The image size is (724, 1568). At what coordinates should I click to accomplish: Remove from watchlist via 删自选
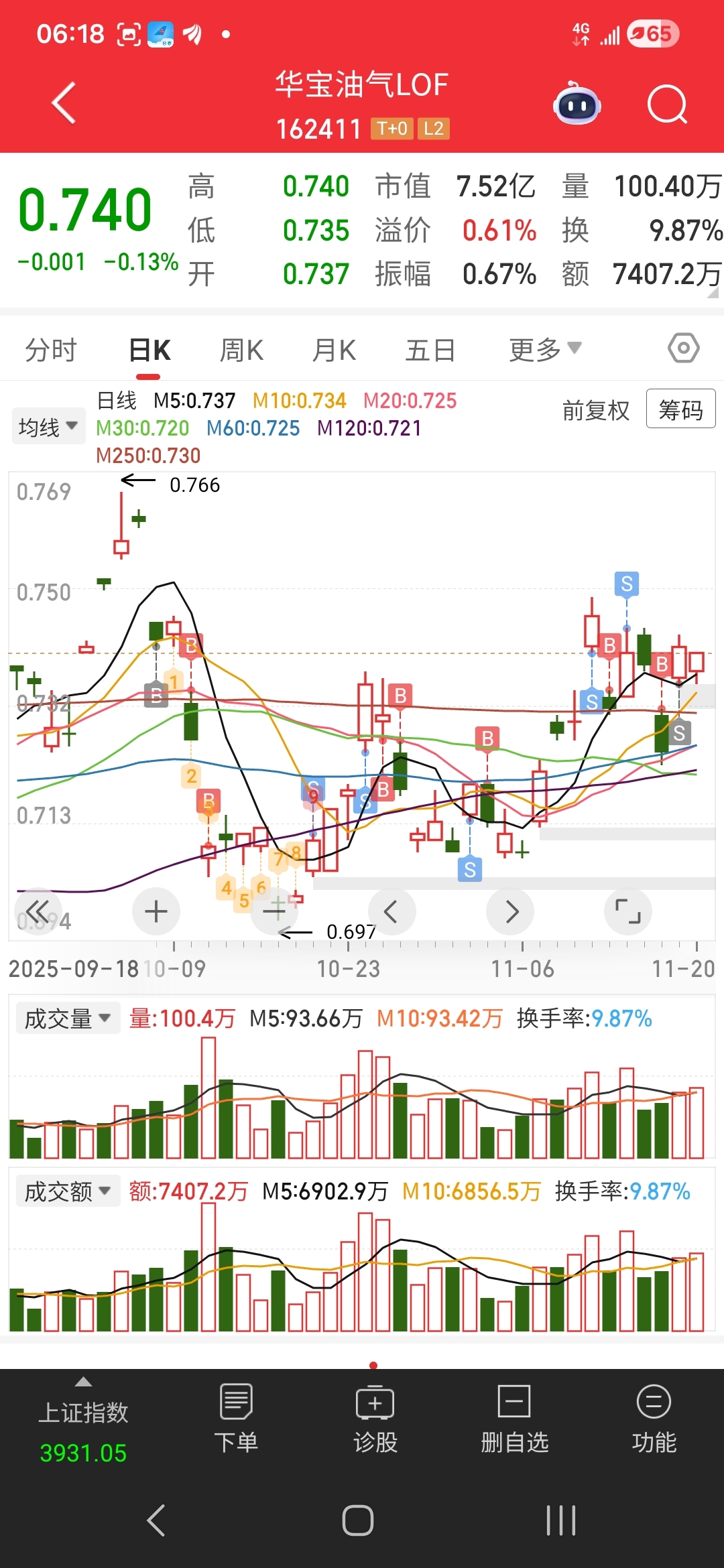tap(514, 1418)
